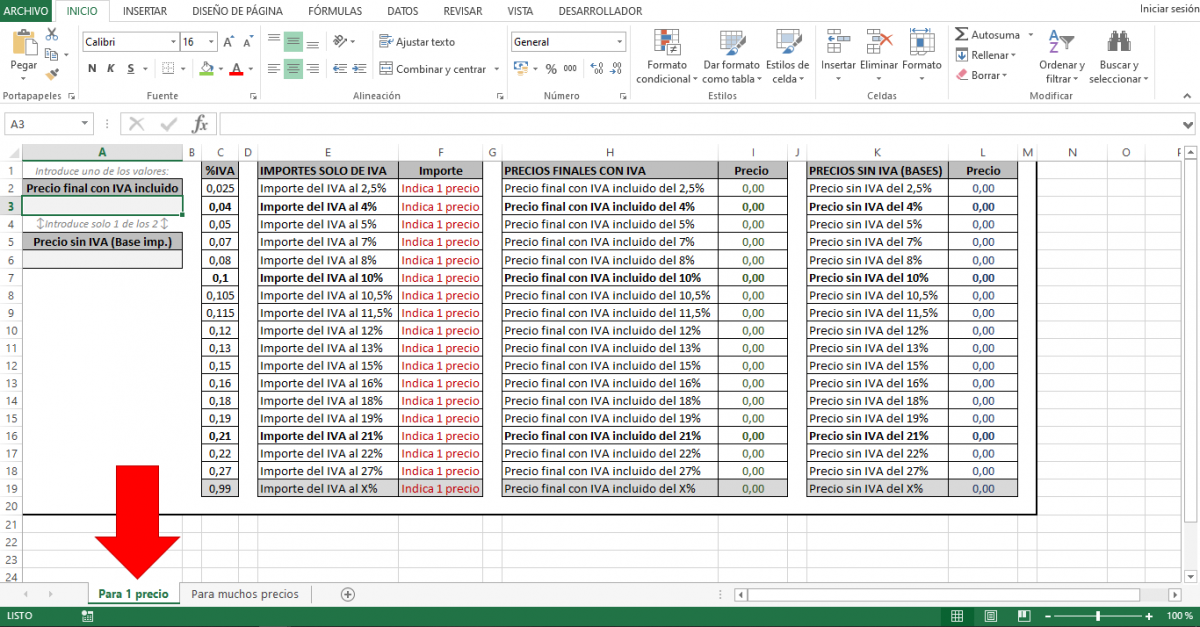Switch to the FÓRMULAS ribbon tab
Image resolution: width=1200 pixels, height=627 pixels.
335,11
